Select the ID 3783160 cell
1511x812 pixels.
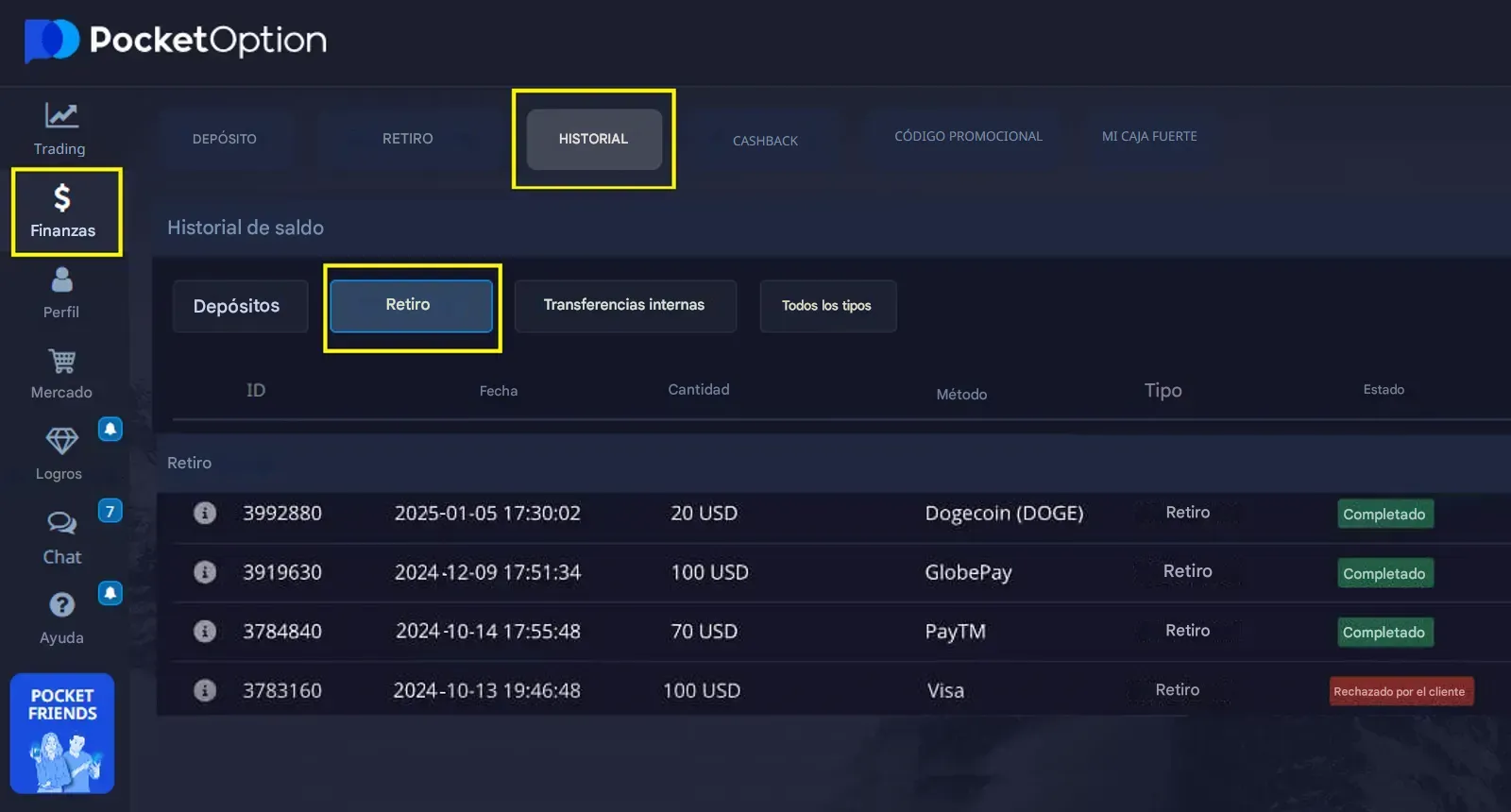tap(282, 690)
